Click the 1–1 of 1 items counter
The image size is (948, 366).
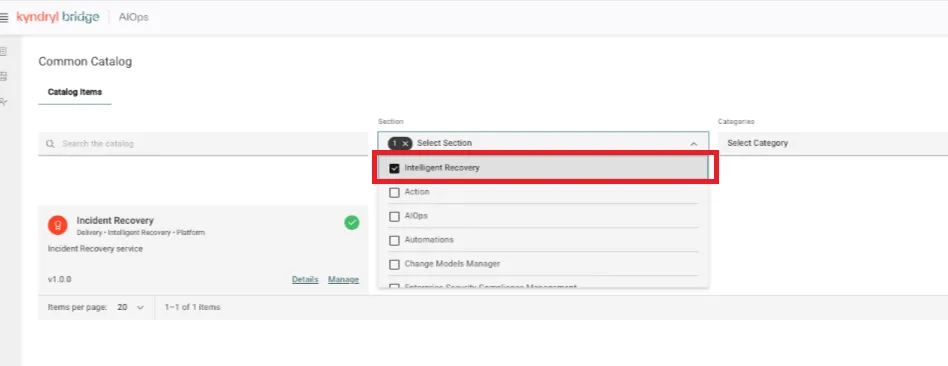(x=192, y=307)
